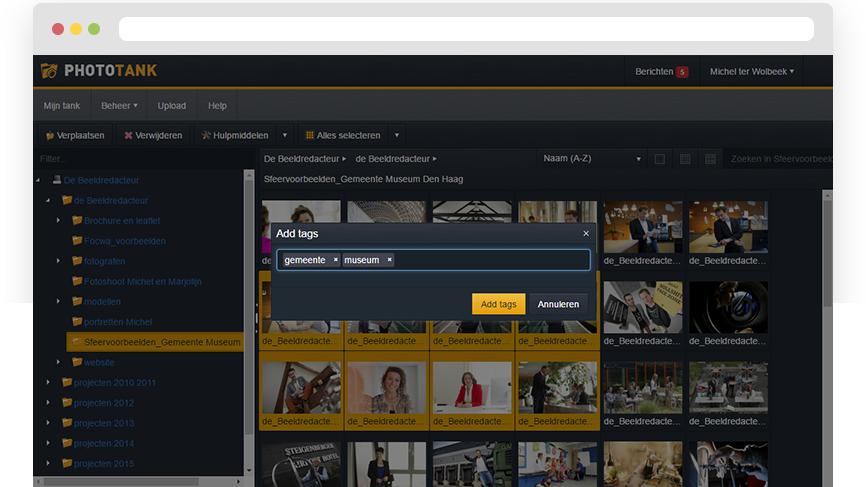Remove the 'gemeente' tag with its x

(335, 260)
